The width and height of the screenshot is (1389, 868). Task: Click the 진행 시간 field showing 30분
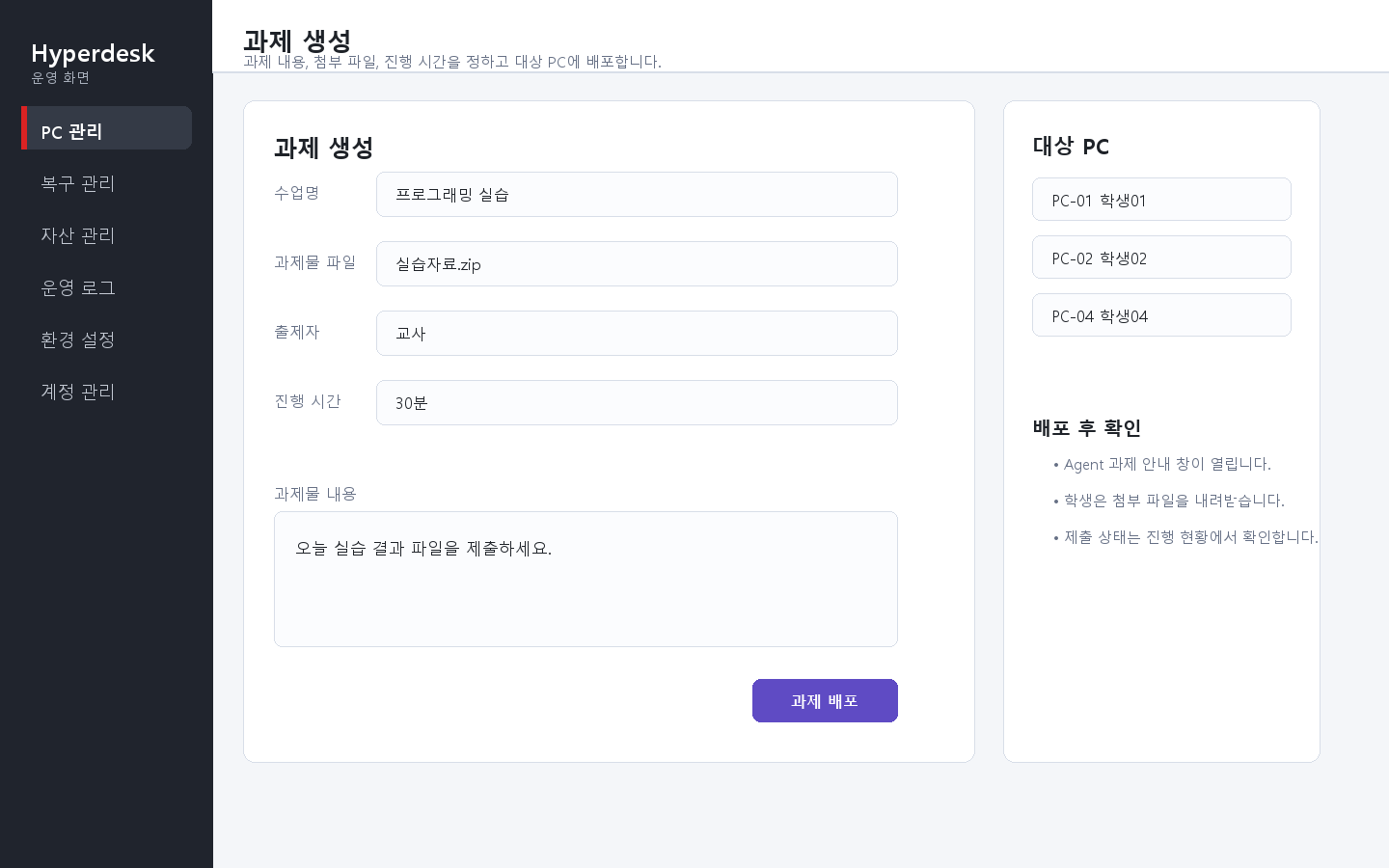pos(637,403)
